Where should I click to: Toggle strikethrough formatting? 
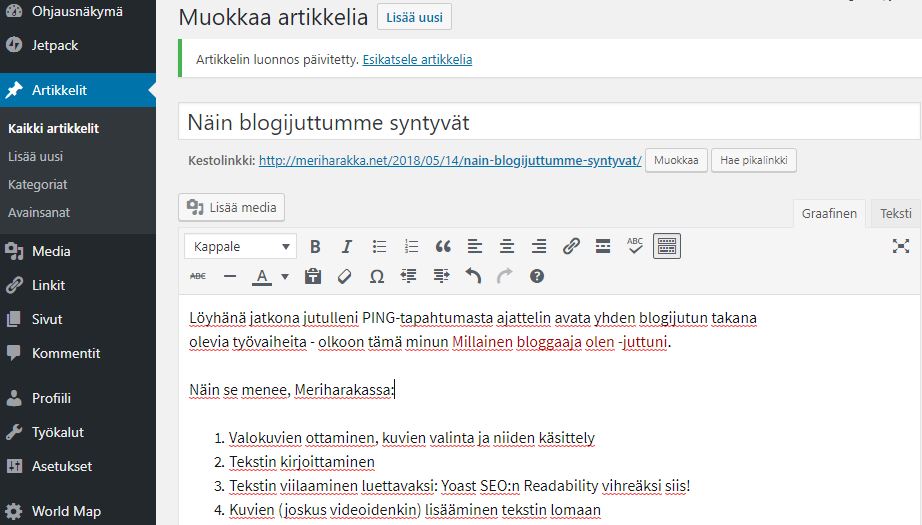pyautogui.click(x=198, y=276)
